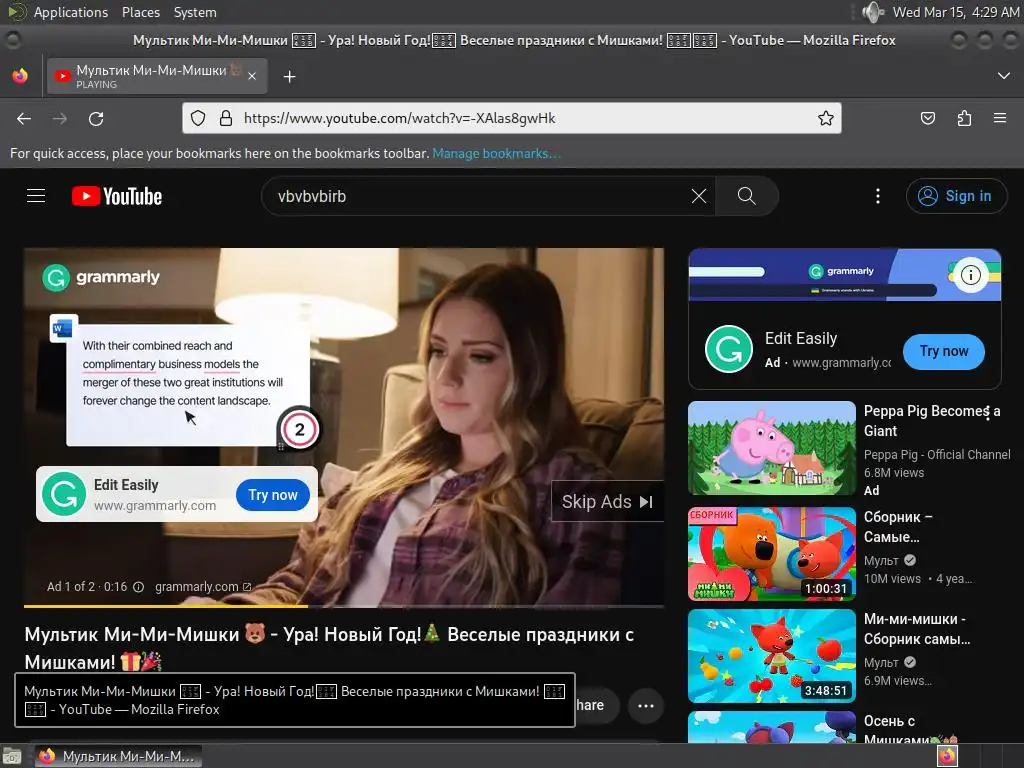Open Ми-ми-мишки - Сборник самы title
This screenshot has height=768, width=1024.
(917, 628)
